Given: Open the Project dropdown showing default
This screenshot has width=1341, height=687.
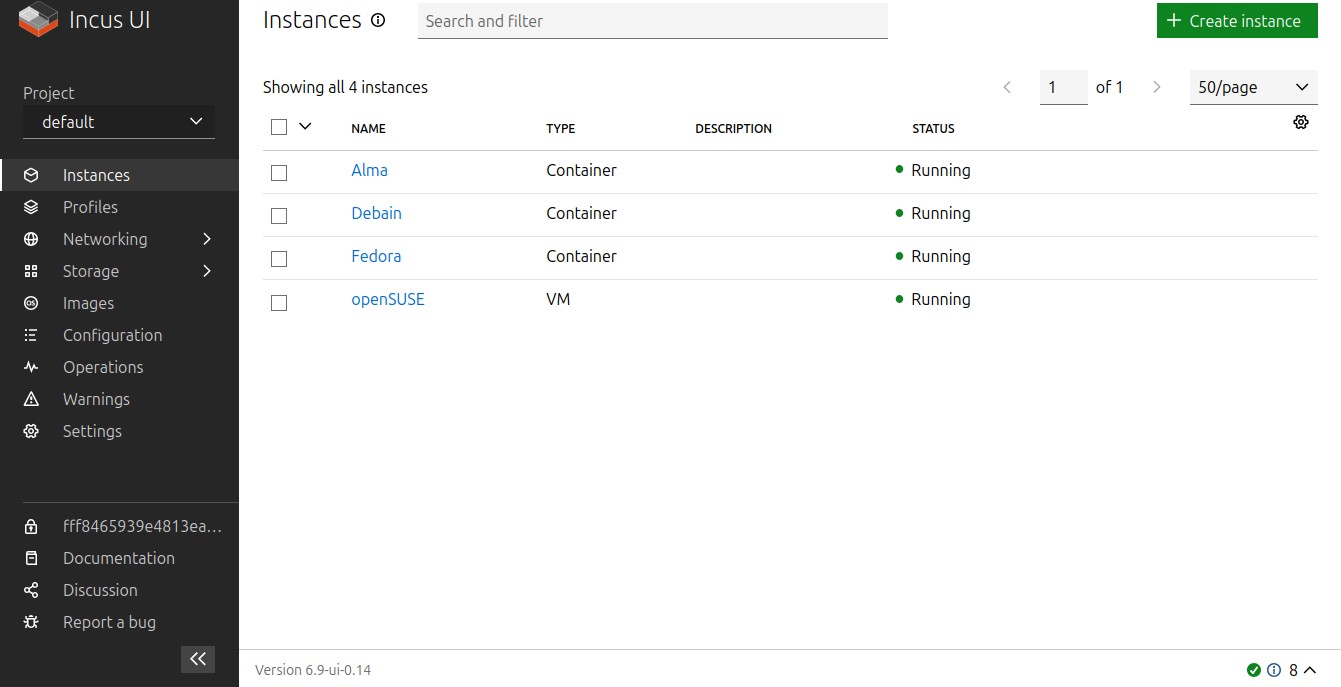Looking at the screenshot, I should tap(119, 122).
